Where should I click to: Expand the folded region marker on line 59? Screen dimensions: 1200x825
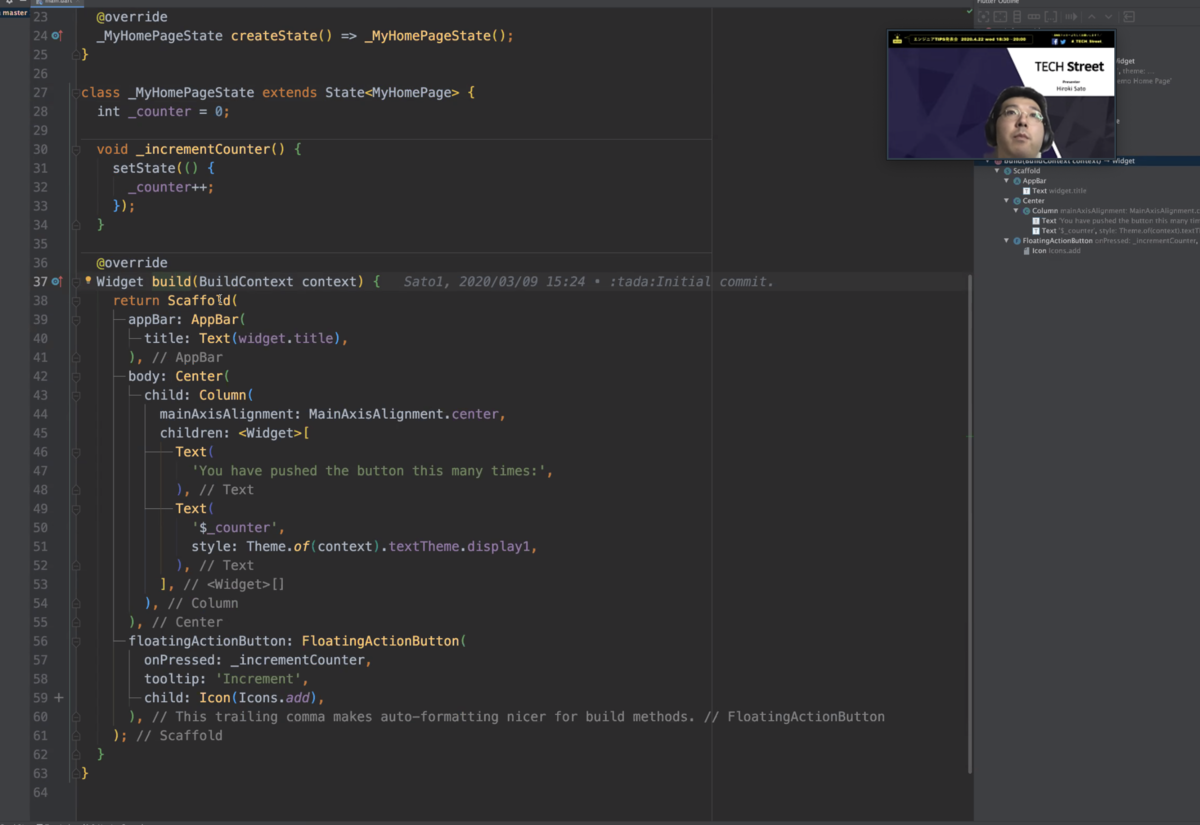(x=58, y=698)
